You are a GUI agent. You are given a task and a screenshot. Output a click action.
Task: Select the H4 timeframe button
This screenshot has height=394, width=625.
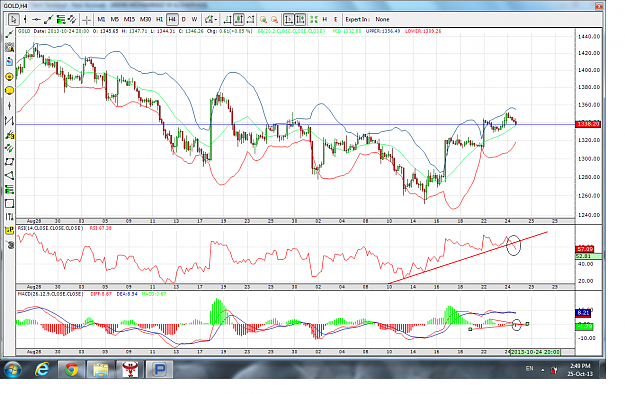pos(172,19)
